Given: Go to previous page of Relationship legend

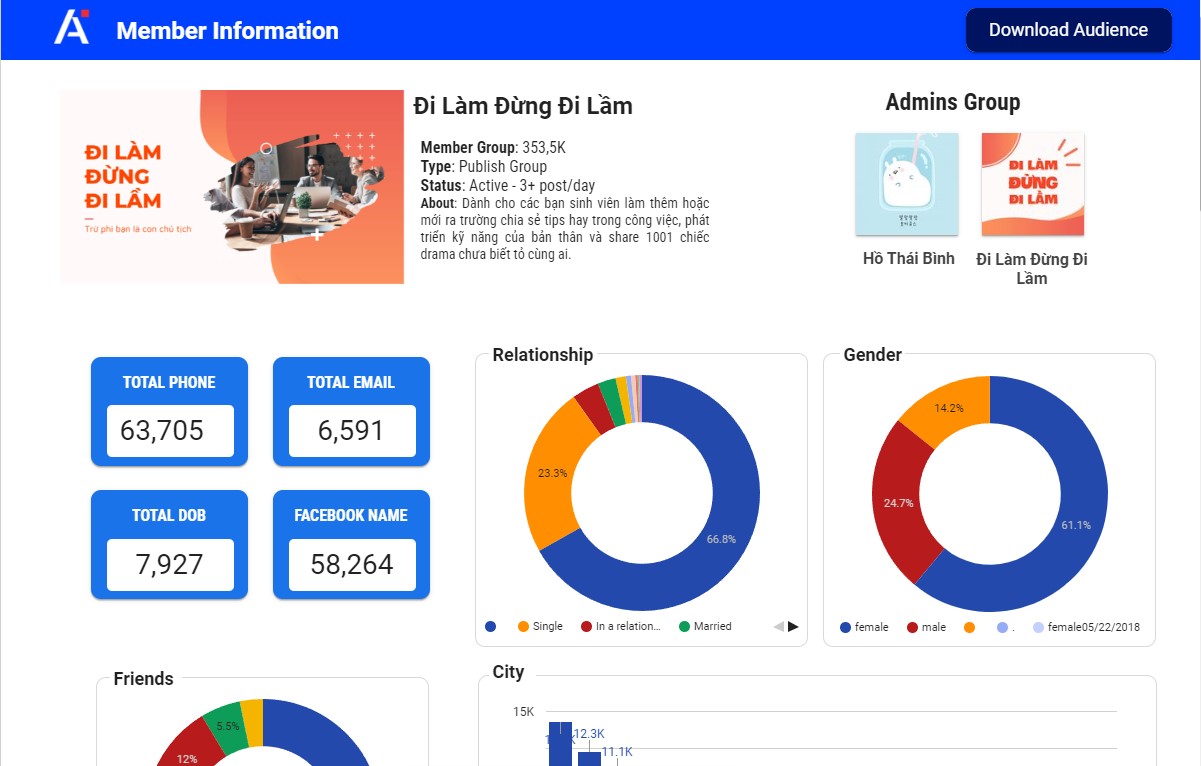Looking at the screenshot, I should point(778,626).
